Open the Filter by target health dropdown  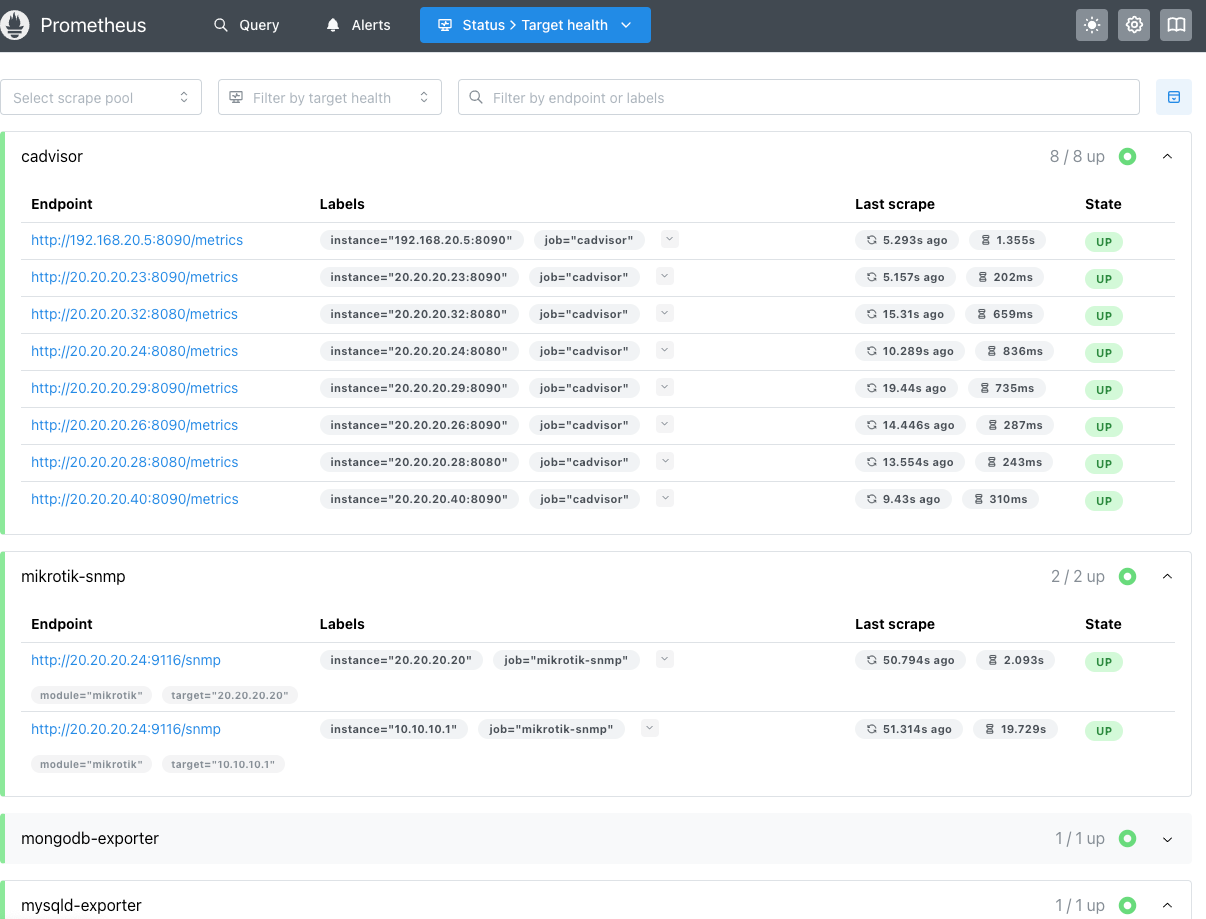330,97
